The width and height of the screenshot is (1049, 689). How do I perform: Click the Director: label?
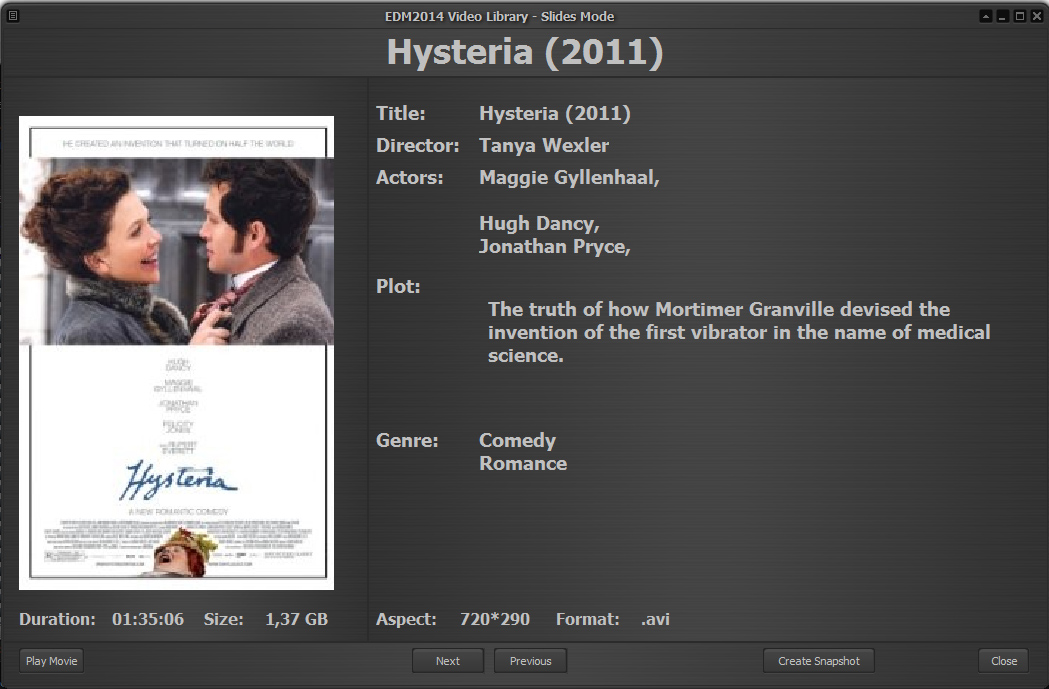point(417,145)
